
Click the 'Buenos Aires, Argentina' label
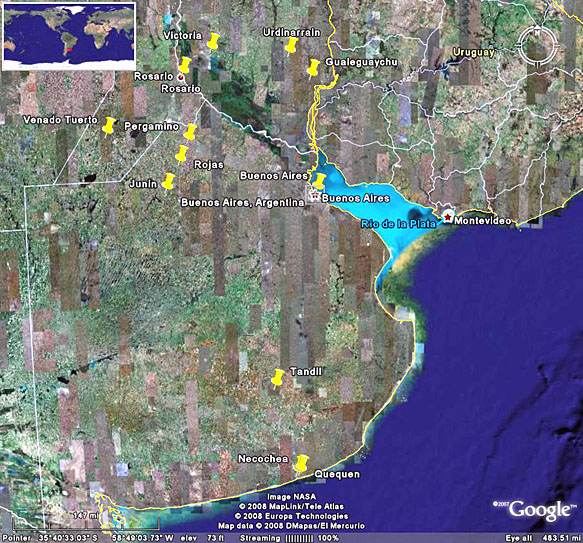pos(242,203)
